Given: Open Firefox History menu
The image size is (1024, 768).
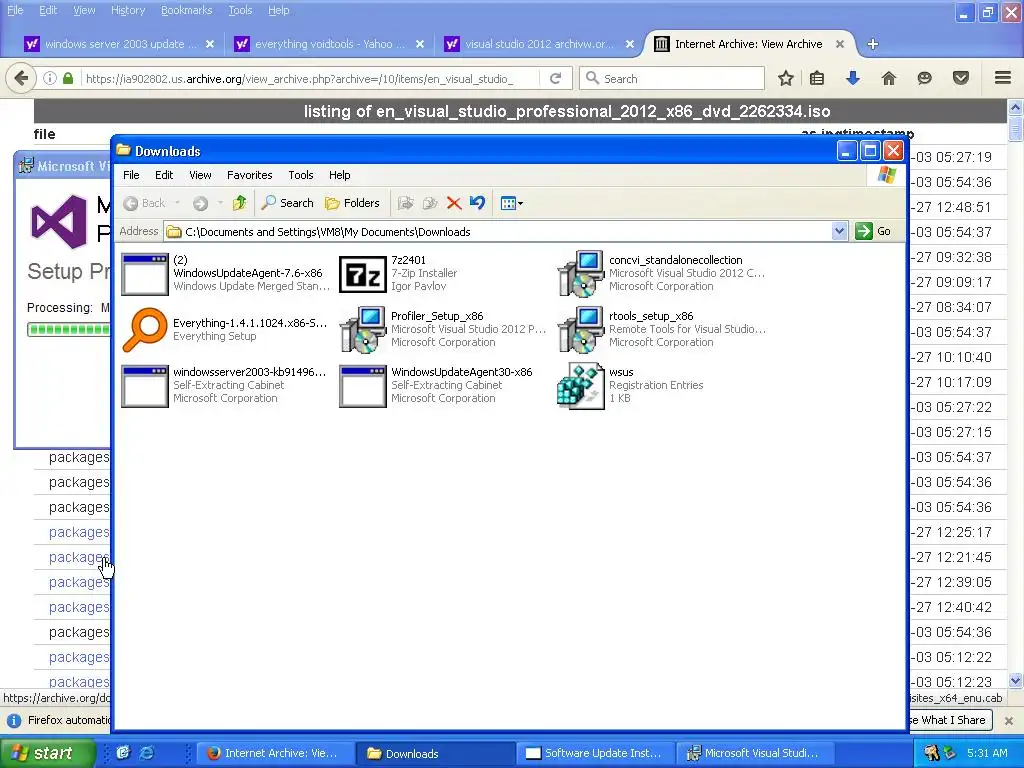Looking at the screenshot, I should [128, 10].
